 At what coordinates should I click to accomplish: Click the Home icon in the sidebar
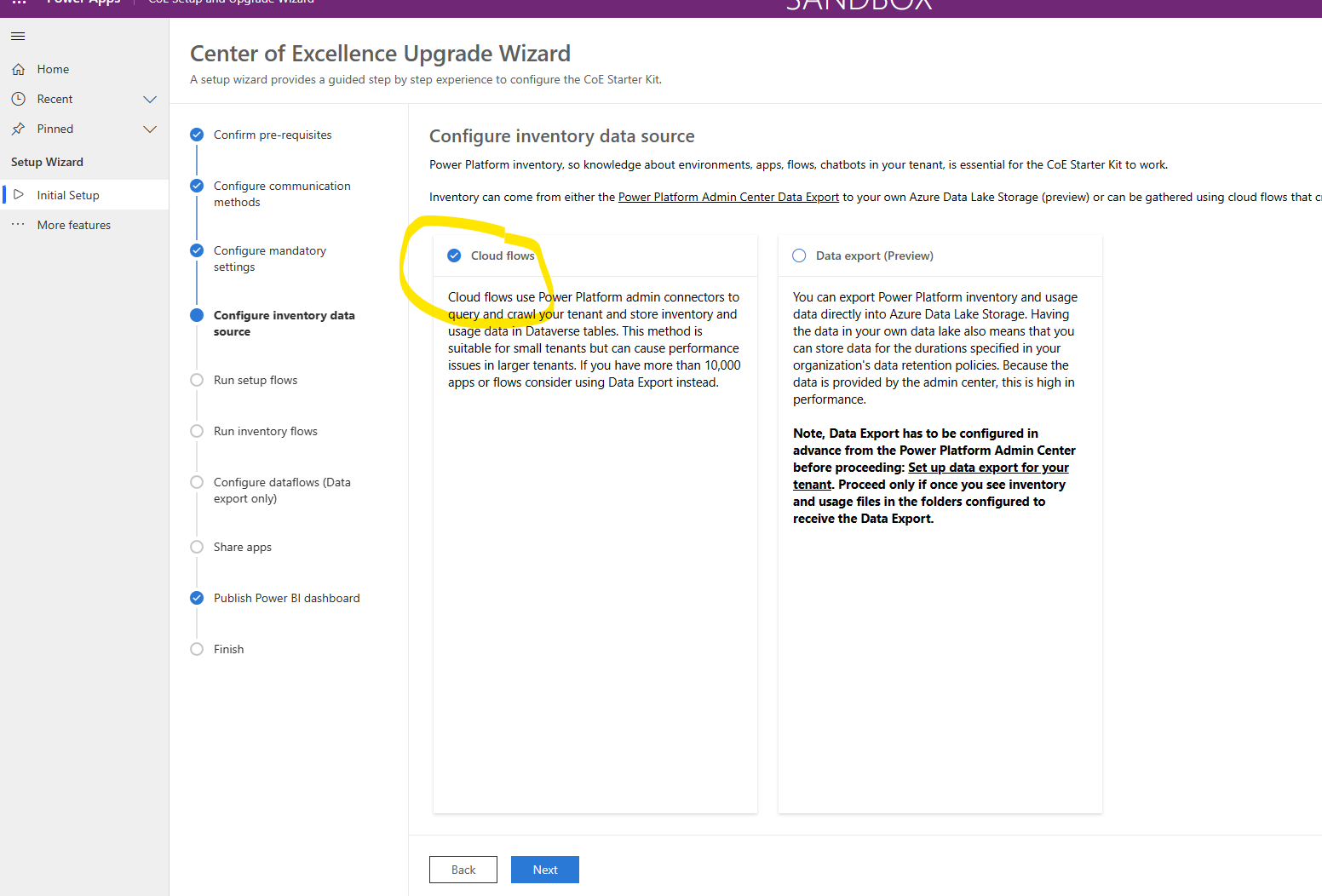[19, 69]
